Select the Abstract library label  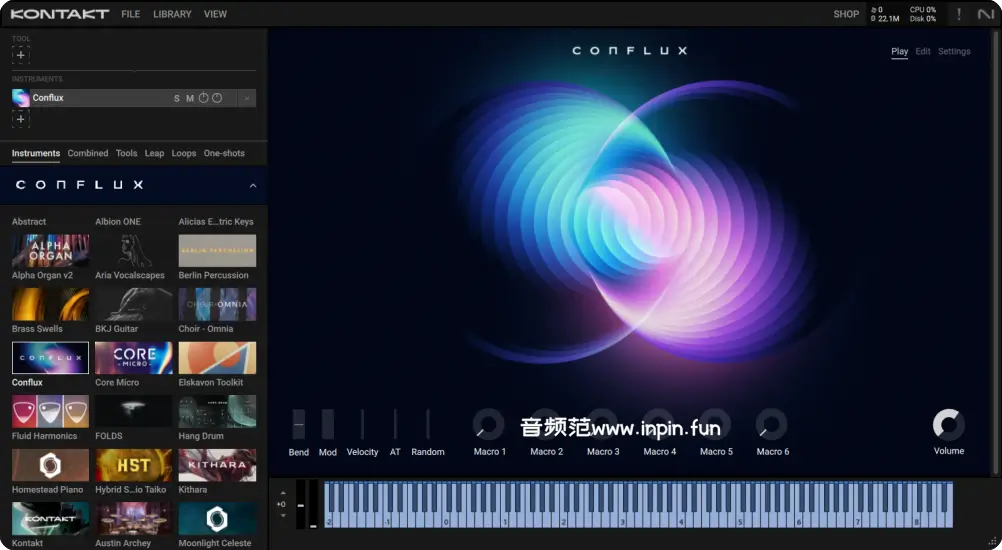29,222
